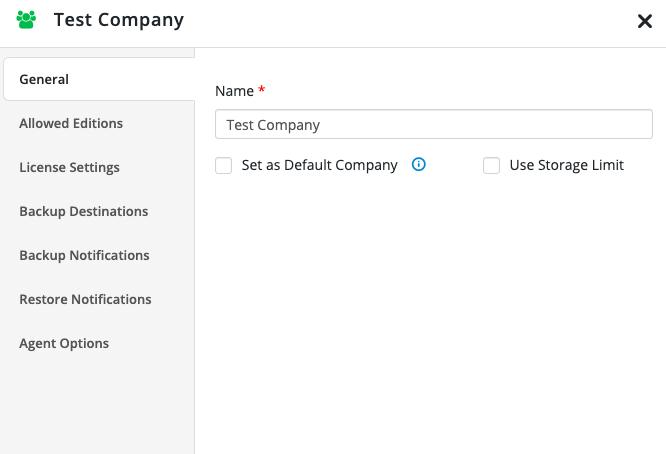Go to the Backup Destinations tab
Viewport: 666px width, 454px height.
(83, 211)
